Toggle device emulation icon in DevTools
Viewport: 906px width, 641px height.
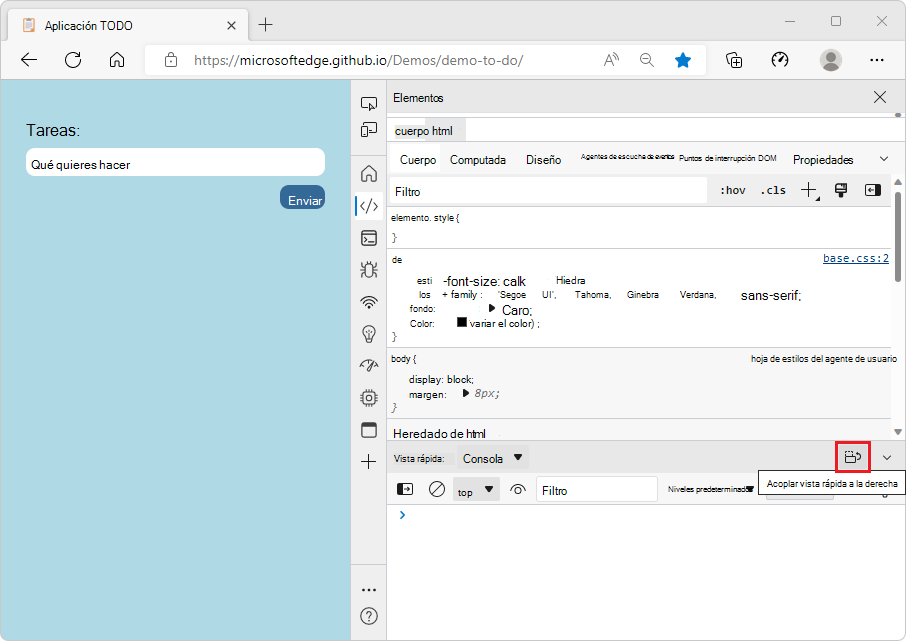click(x=369, y=130)
